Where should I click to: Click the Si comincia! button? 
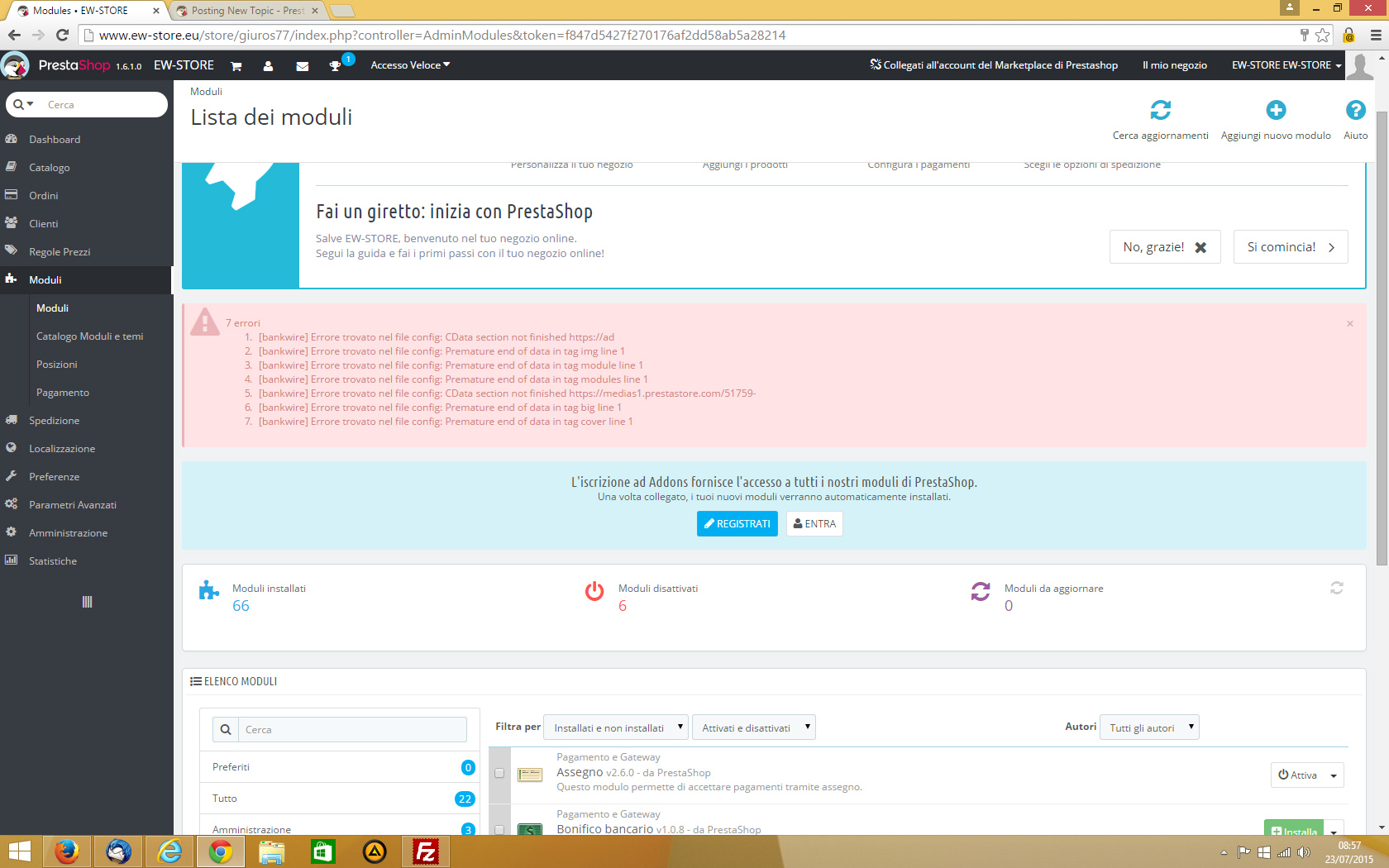point(1291,247)
